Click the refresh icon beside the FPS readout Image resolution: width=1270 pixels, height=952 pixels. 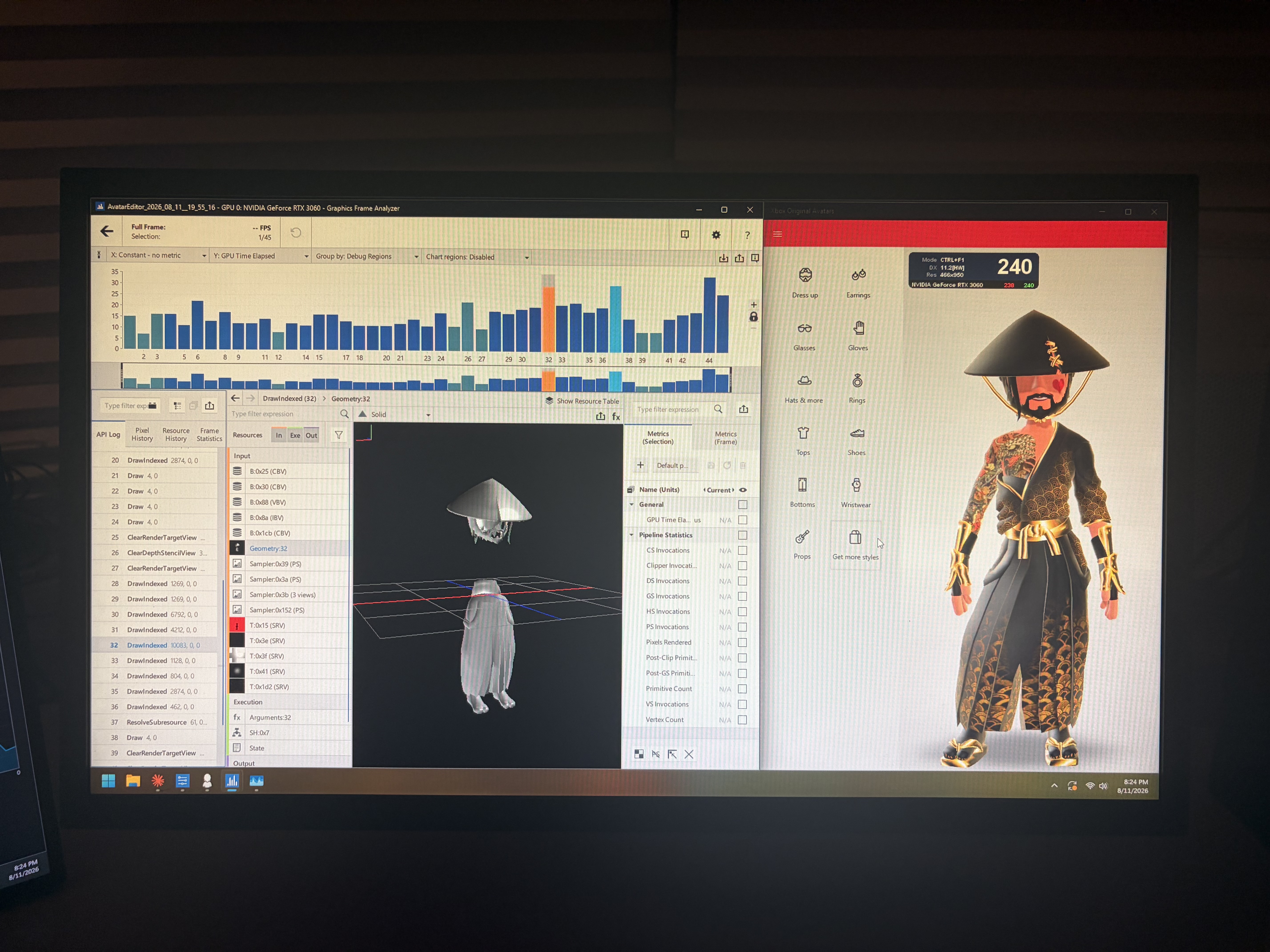(x=296, y=232)
